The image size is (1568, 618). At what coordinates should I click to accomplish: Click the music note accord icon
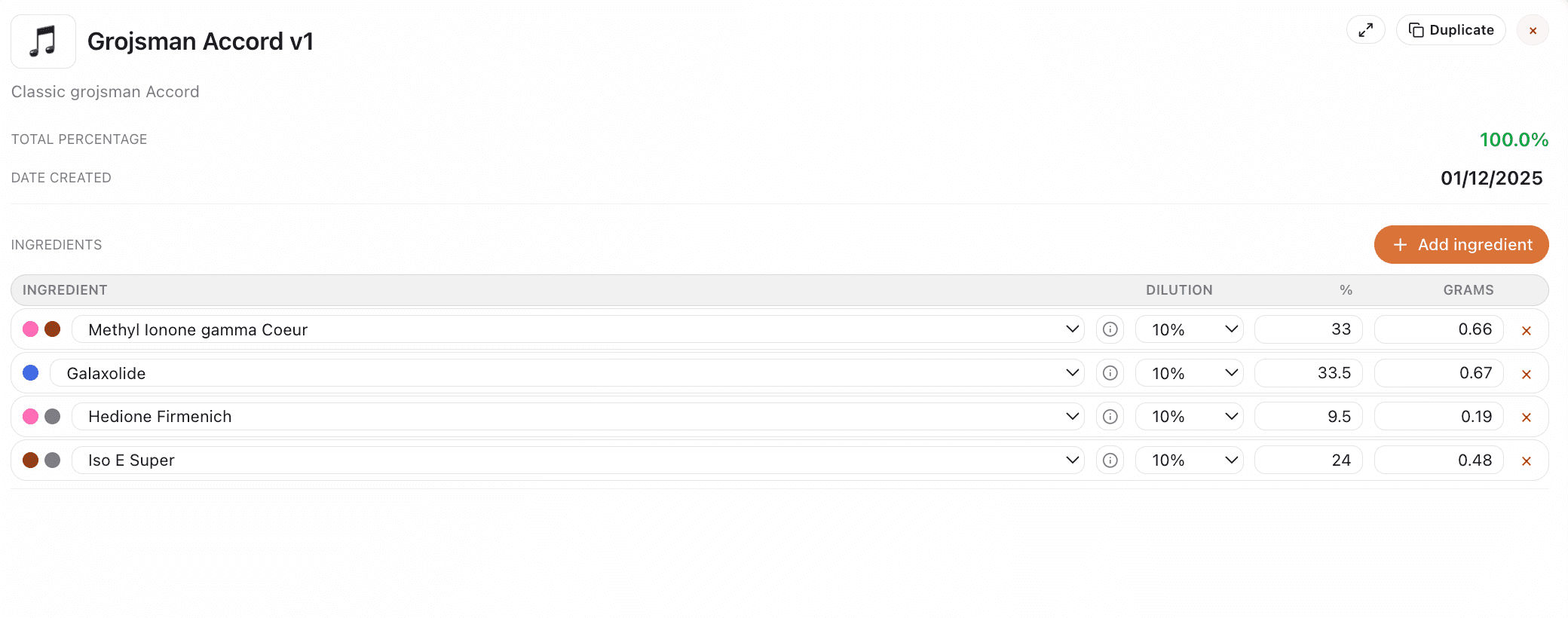pos(42,41)
